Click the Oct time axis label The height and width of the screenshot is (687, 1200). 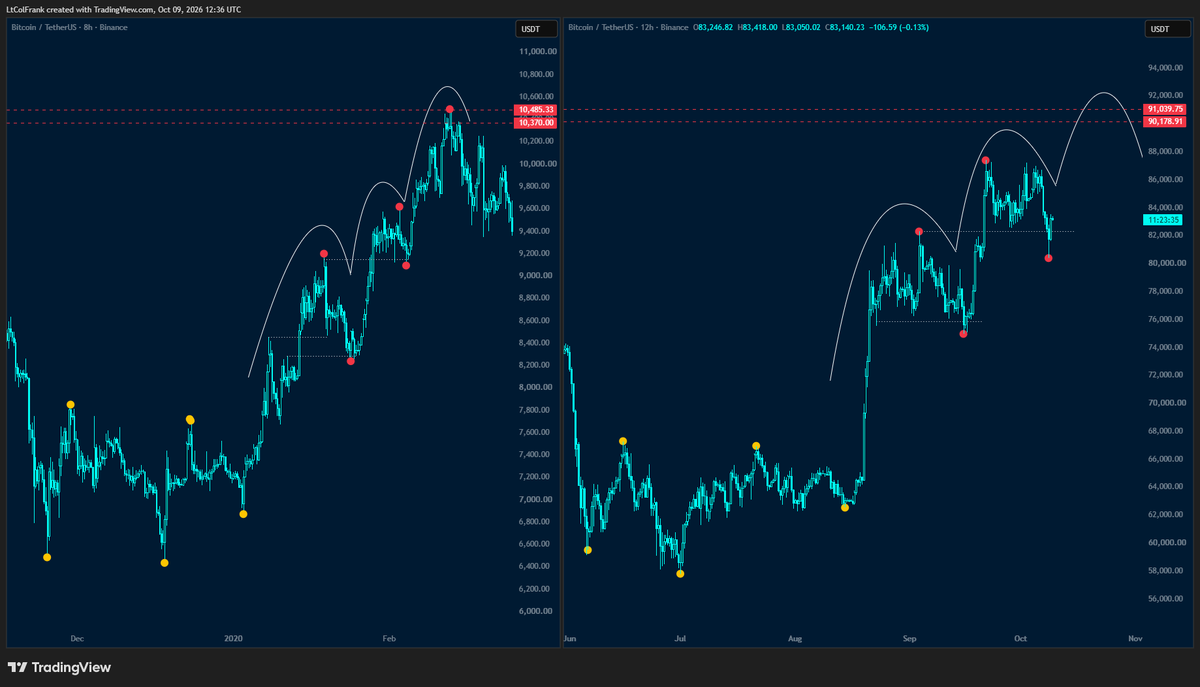click(1021, 638)
